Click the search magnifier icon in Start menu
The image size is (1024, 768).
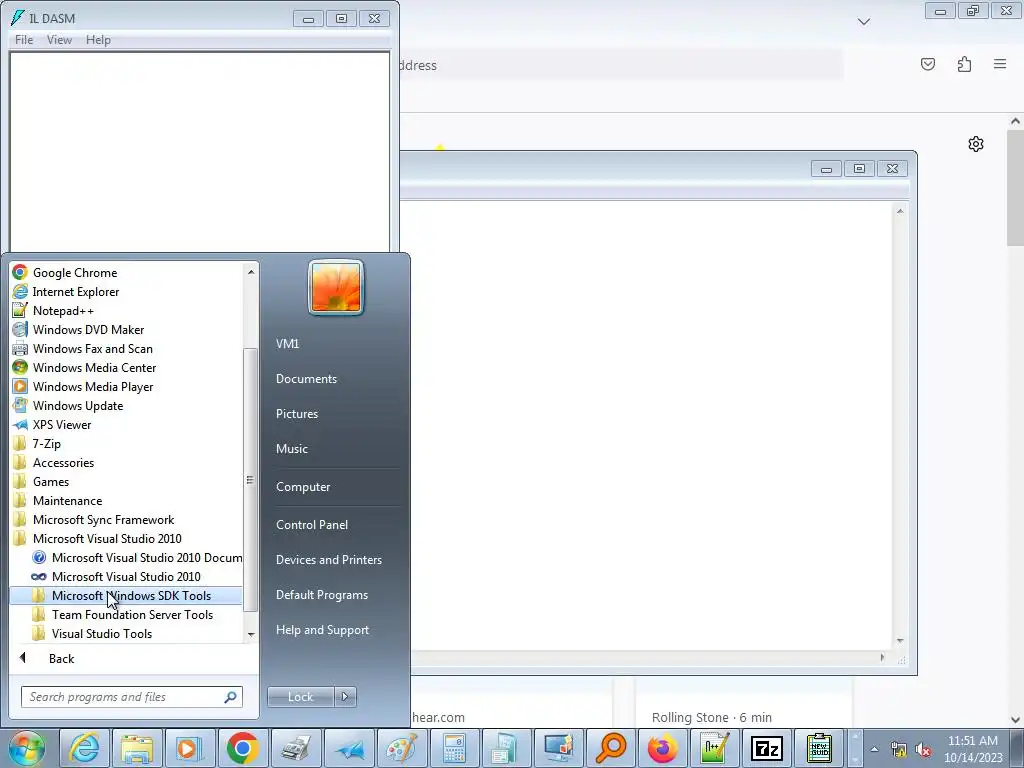pyautogui.click(x=230, y=697)
